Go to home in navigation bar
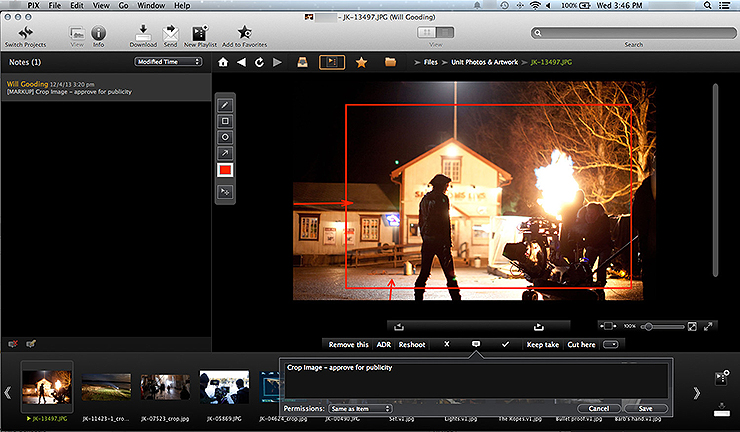Screen dimensions: 740x432 [223, 62]
